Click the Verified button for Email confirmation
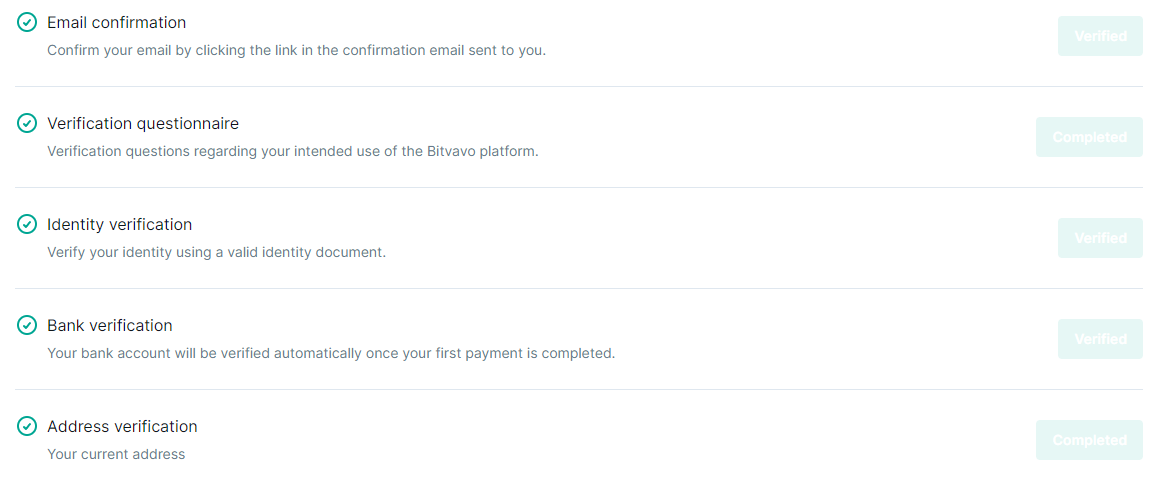The height and width of the screenshot is (478, 1158). [1100, 36]
